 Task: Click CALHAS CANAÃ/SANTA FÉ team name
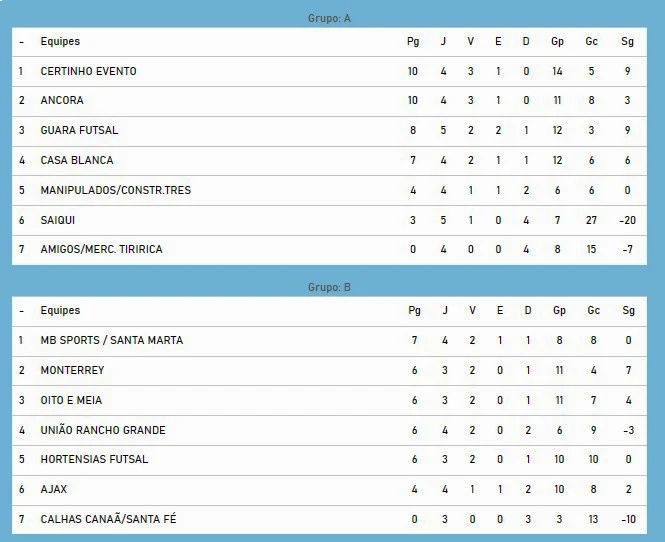(x=108, y=519)
